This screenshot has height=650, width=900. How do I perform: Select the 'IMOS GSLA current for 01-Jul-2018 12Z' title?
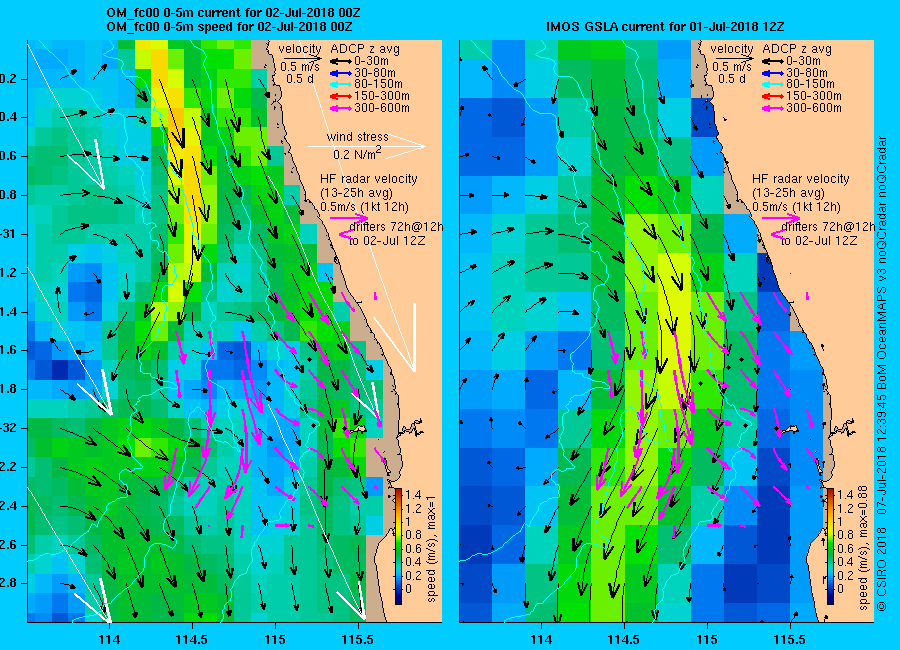coord(665,26)
